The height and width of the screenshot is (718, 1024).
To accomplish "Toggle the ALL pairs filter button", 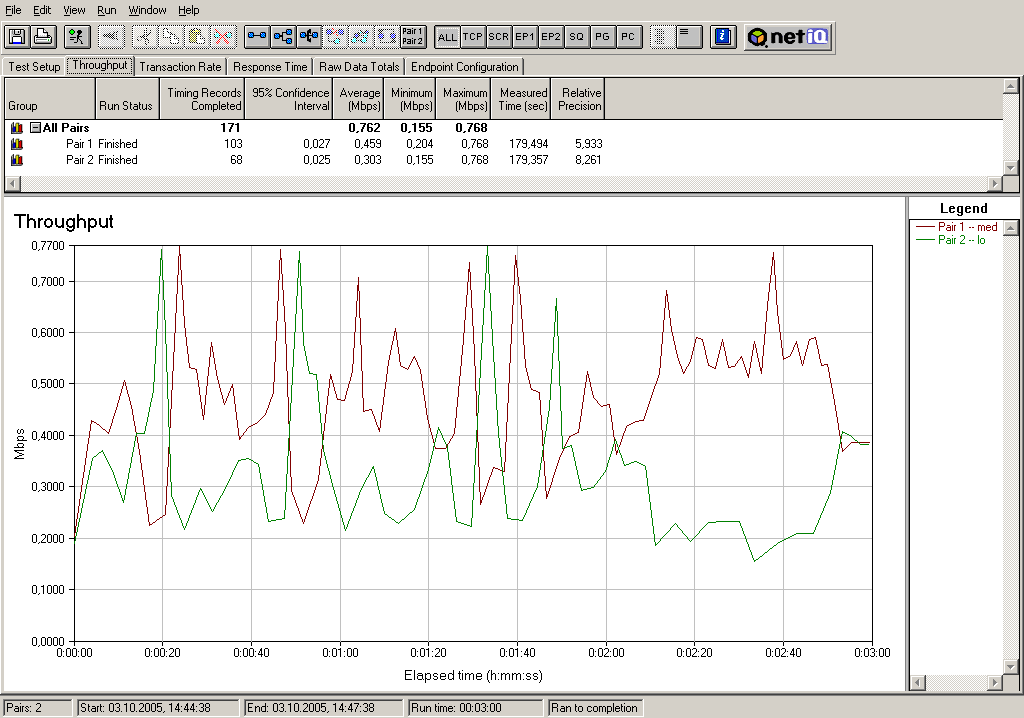I will pos(447,37).
